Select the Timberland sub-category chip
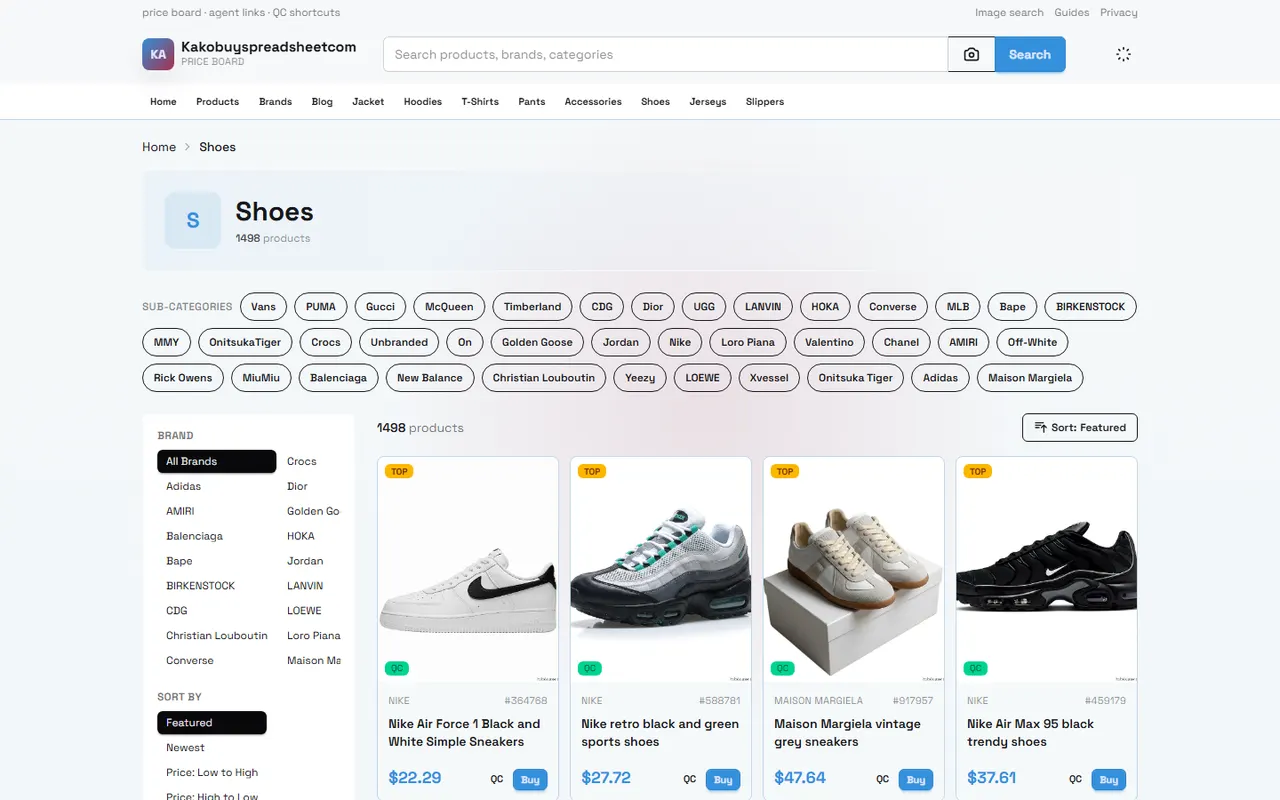The image size is (1280, 800). (533, 307)
